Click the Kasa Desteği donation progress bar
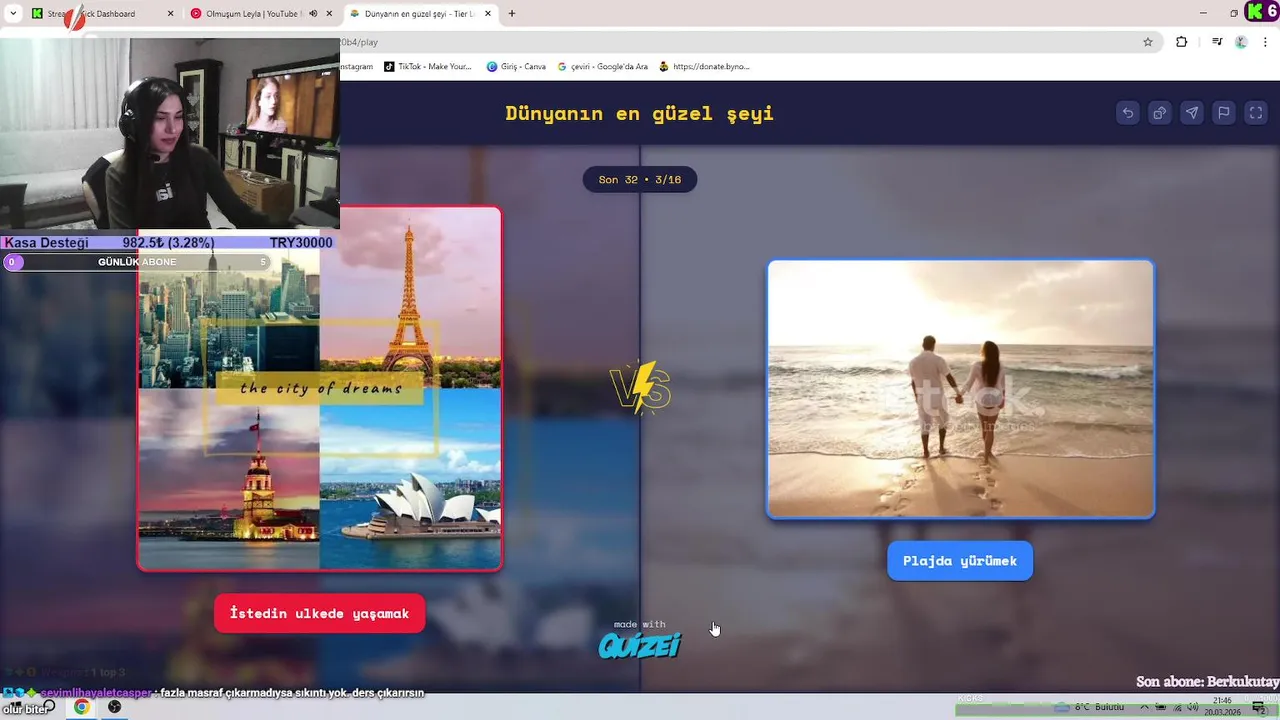 click(x=169, y=243)
